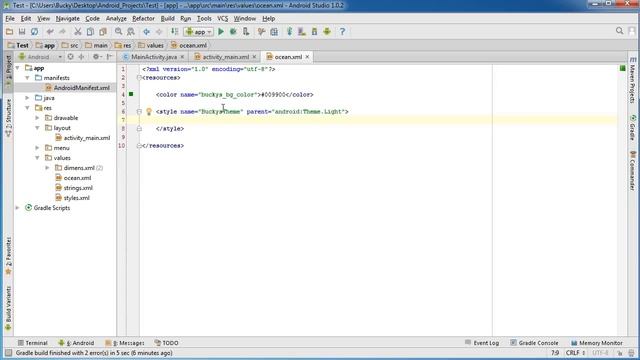This screenshot has height=360, width=640.
Task: Expand the Gradle Scripts node
Action: [x=18, y=208]
